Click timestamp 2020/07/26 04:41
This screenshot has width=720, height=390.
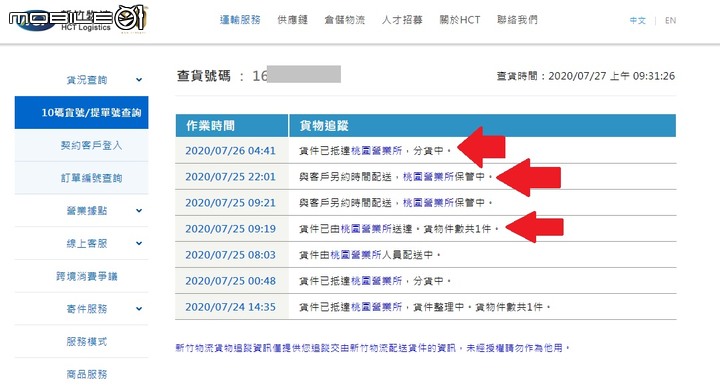click(231, 151)
